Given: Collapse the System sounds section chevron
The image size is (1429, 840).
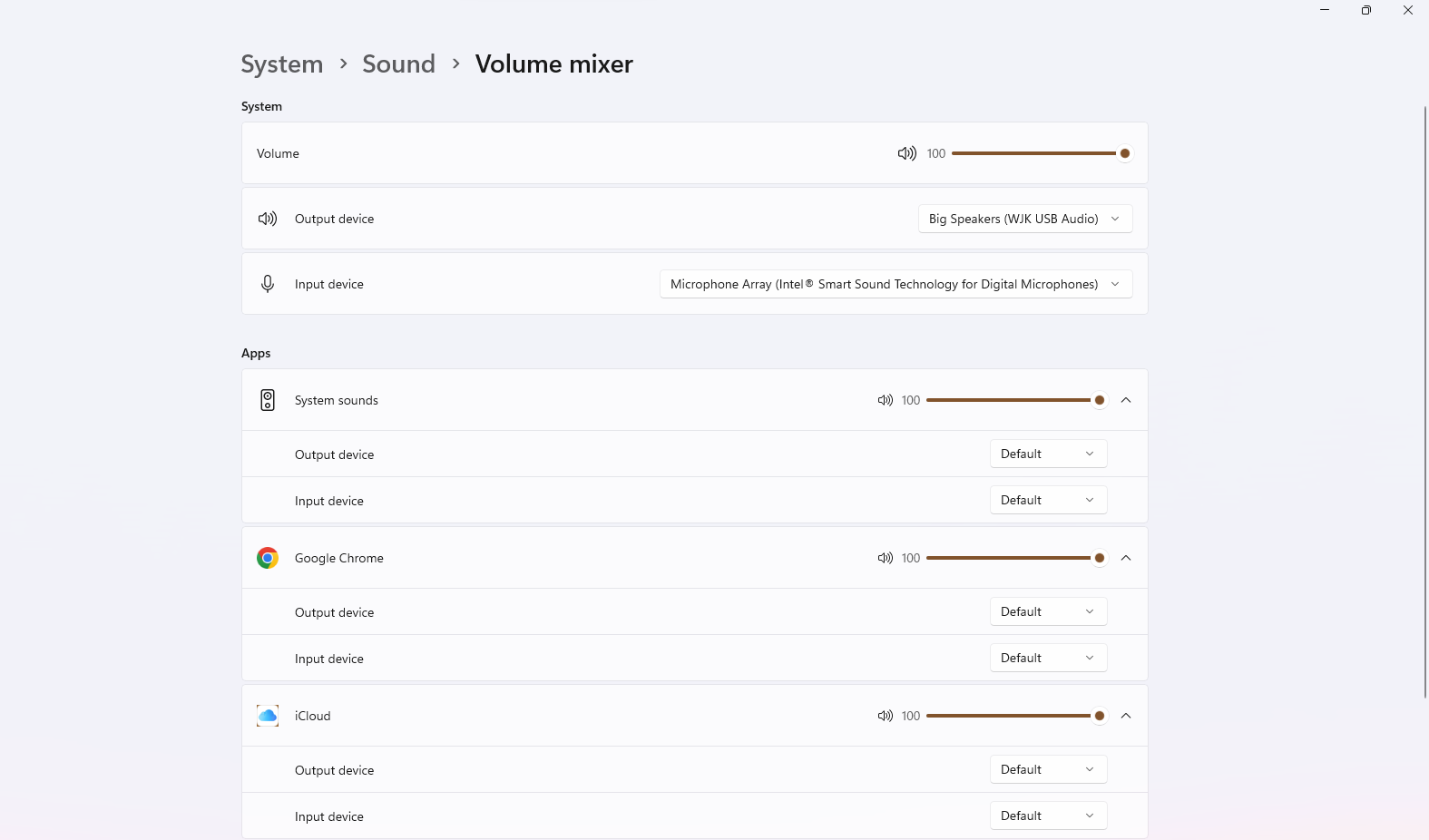Looking at the screenshot, I should tap(1126, 400).
